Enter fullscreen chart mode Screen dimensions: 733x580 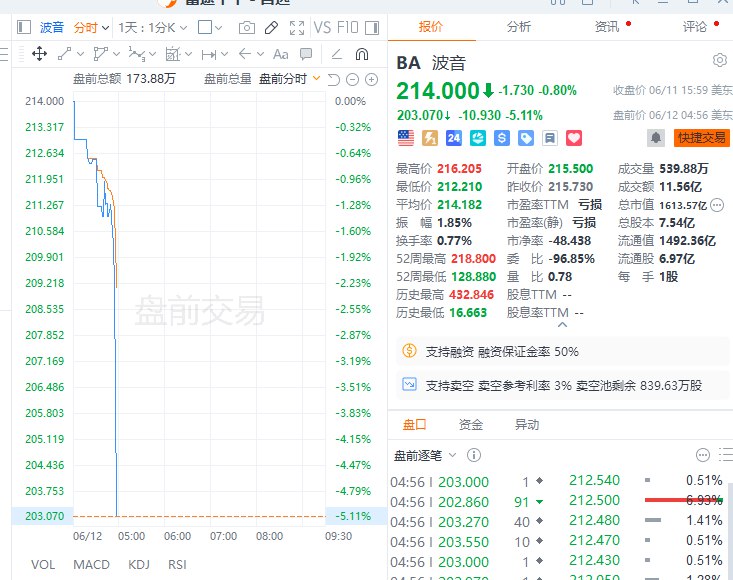tap(297, 28)
